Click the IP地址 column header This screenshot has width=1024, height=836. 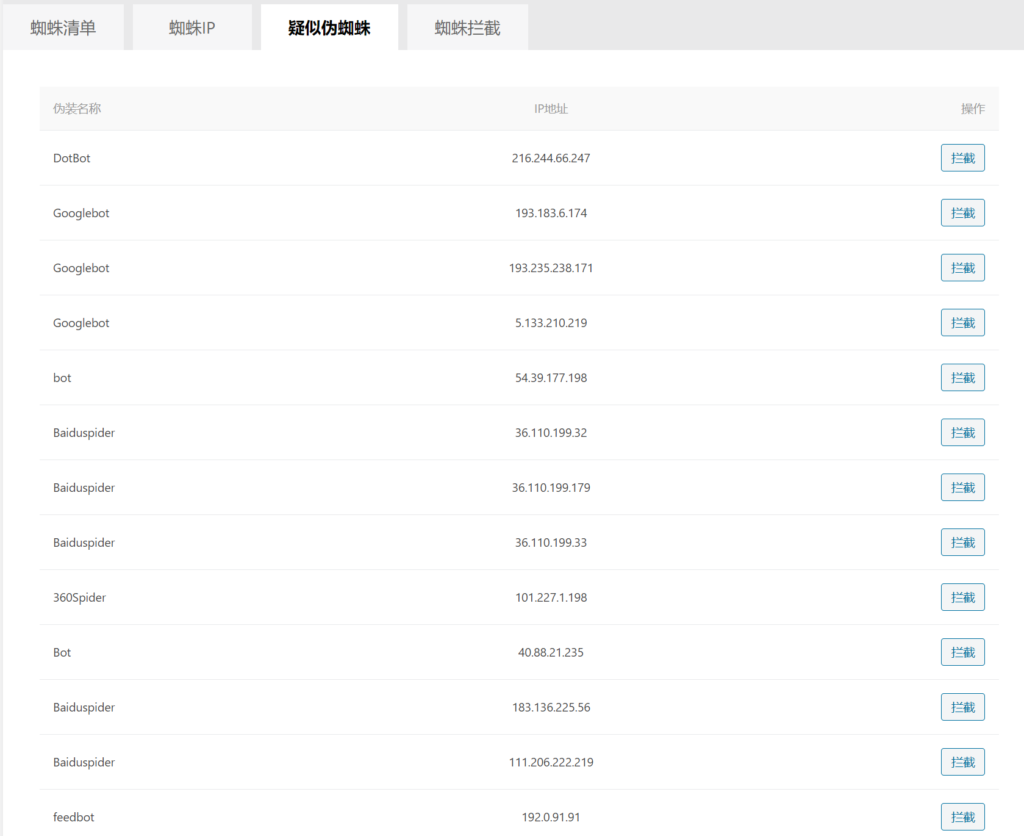pos(550,109)
